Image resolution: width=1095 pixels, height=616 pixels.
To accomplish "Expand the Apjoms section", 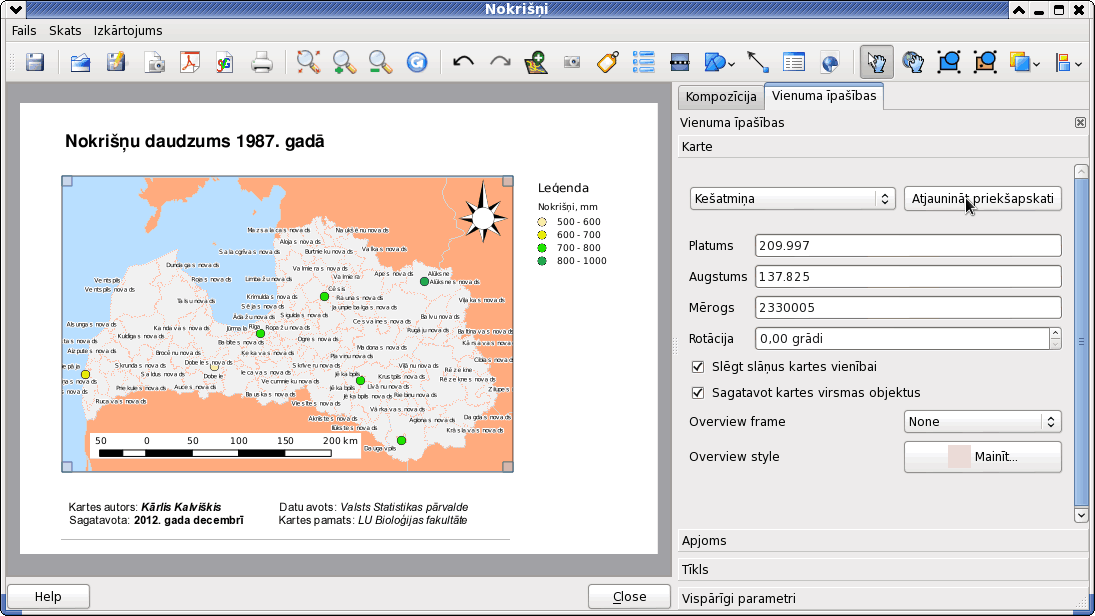I will click(883, 541).
